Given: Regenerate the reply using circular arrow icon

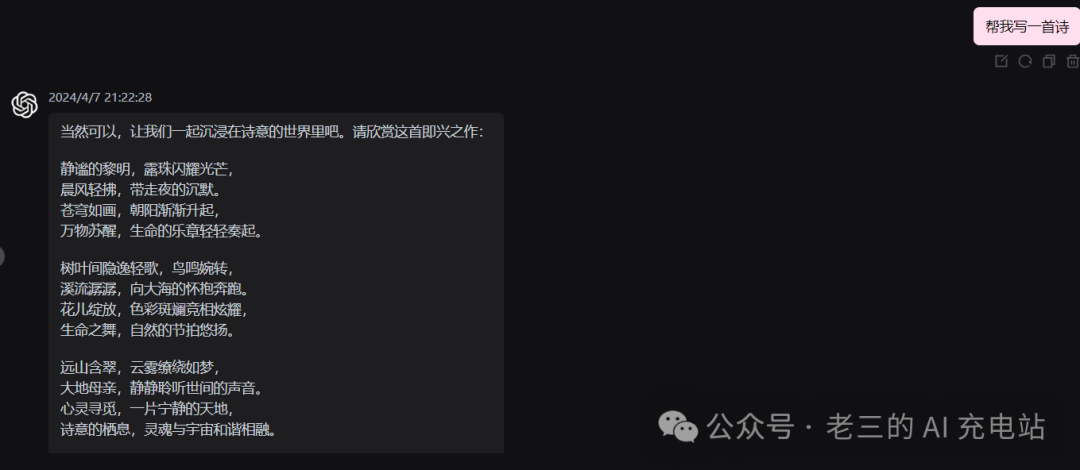Looking at the screenshot, I should pos(1025,61).
